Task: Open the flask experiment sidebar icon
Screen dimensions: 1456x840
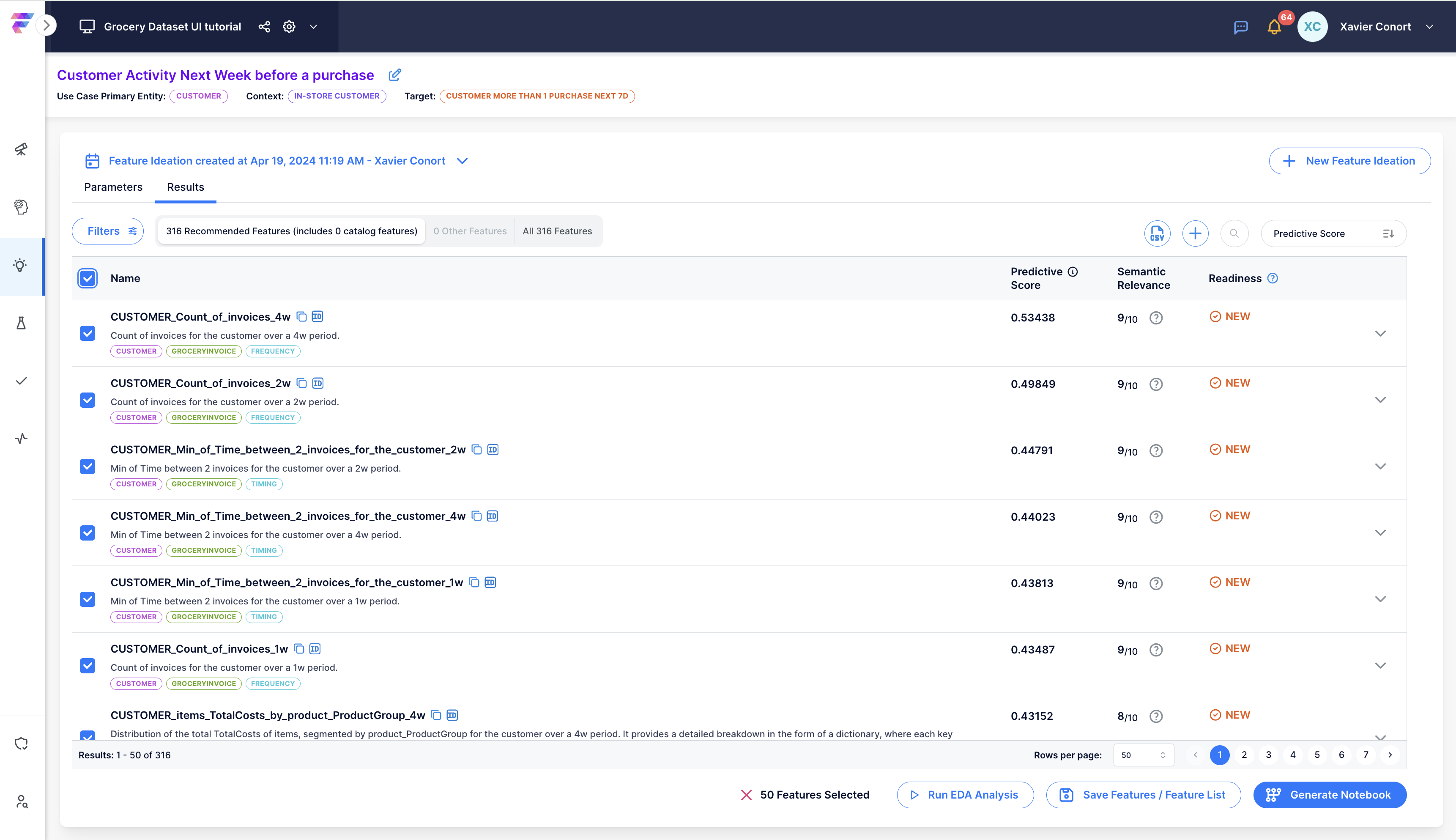Action: 21,323
